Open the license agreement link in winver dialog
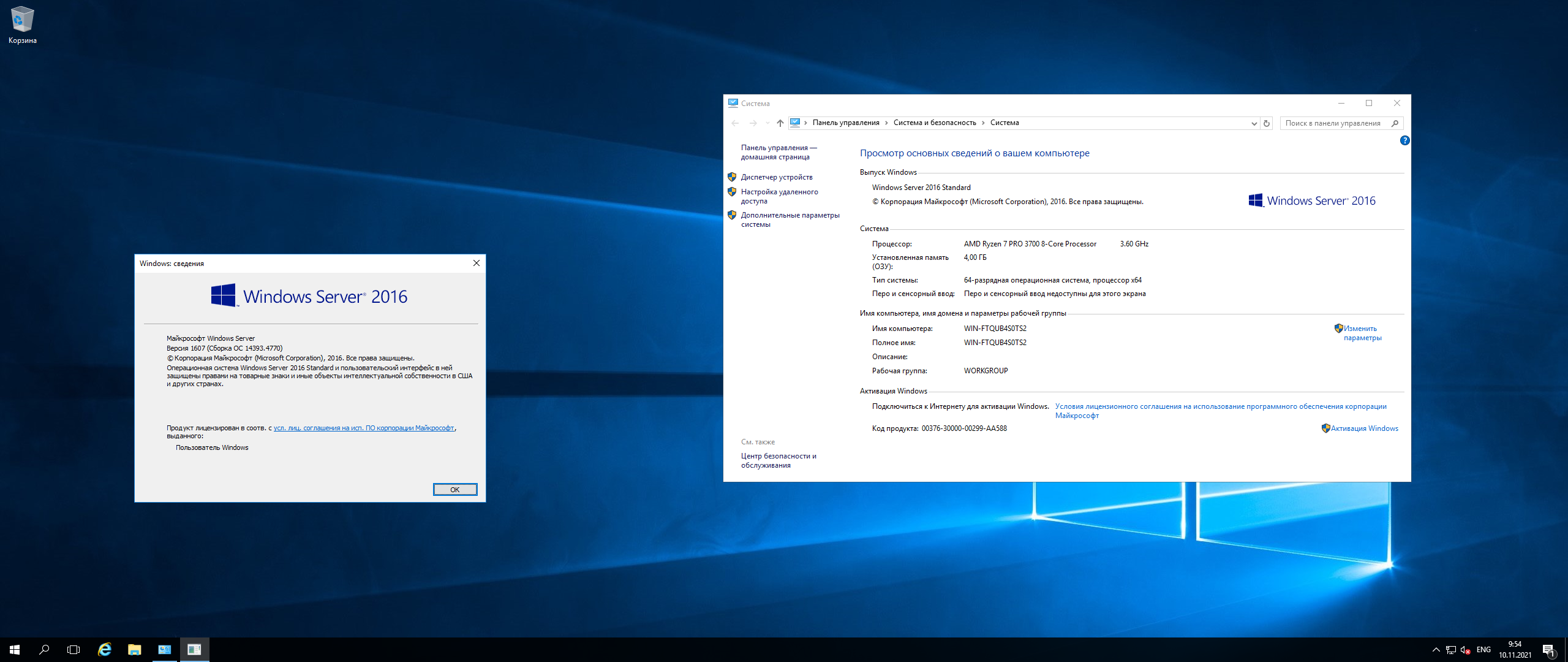1568x662 pixels. point(364,428)
